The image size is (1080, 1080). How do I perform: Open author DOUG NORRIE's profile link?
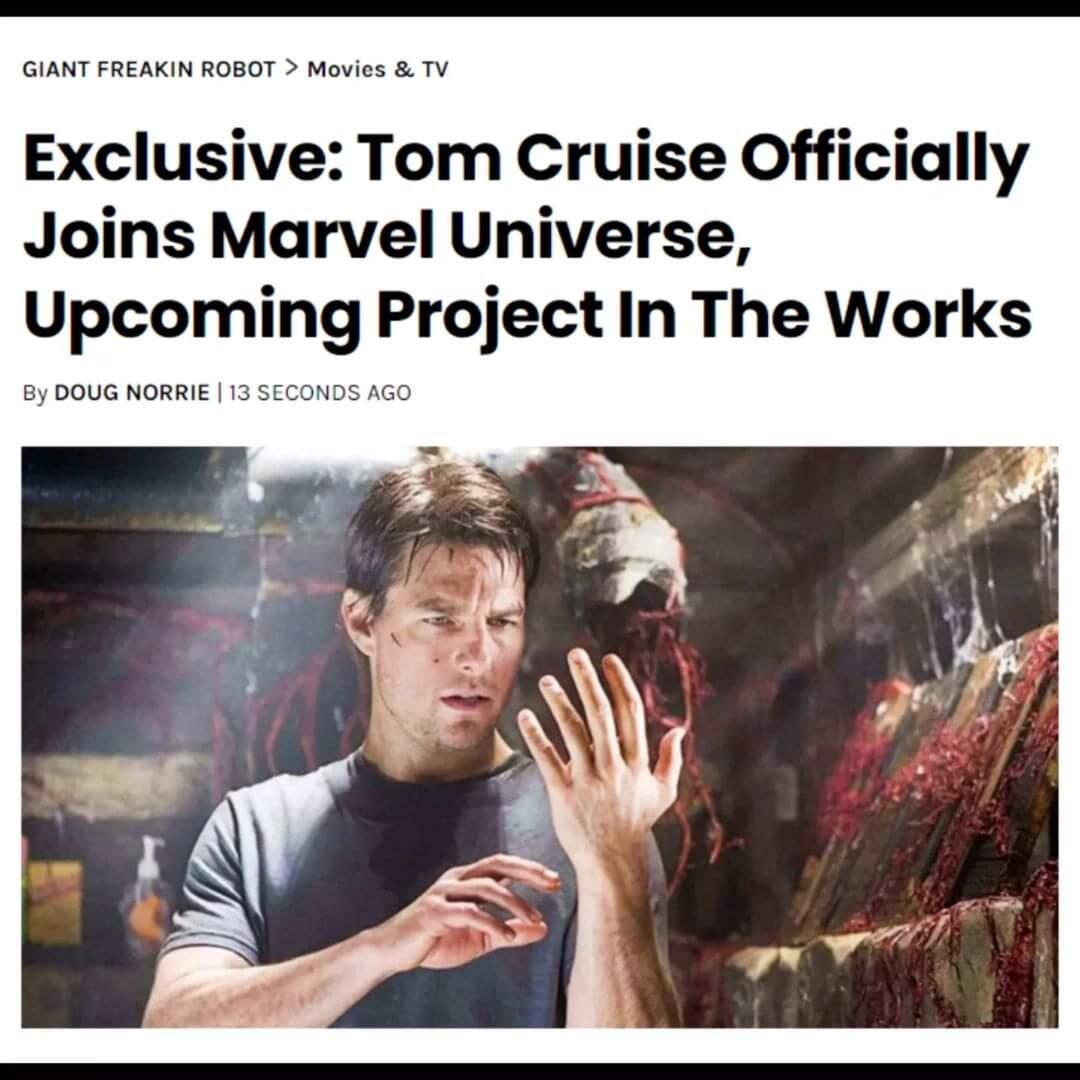(132, 393)
